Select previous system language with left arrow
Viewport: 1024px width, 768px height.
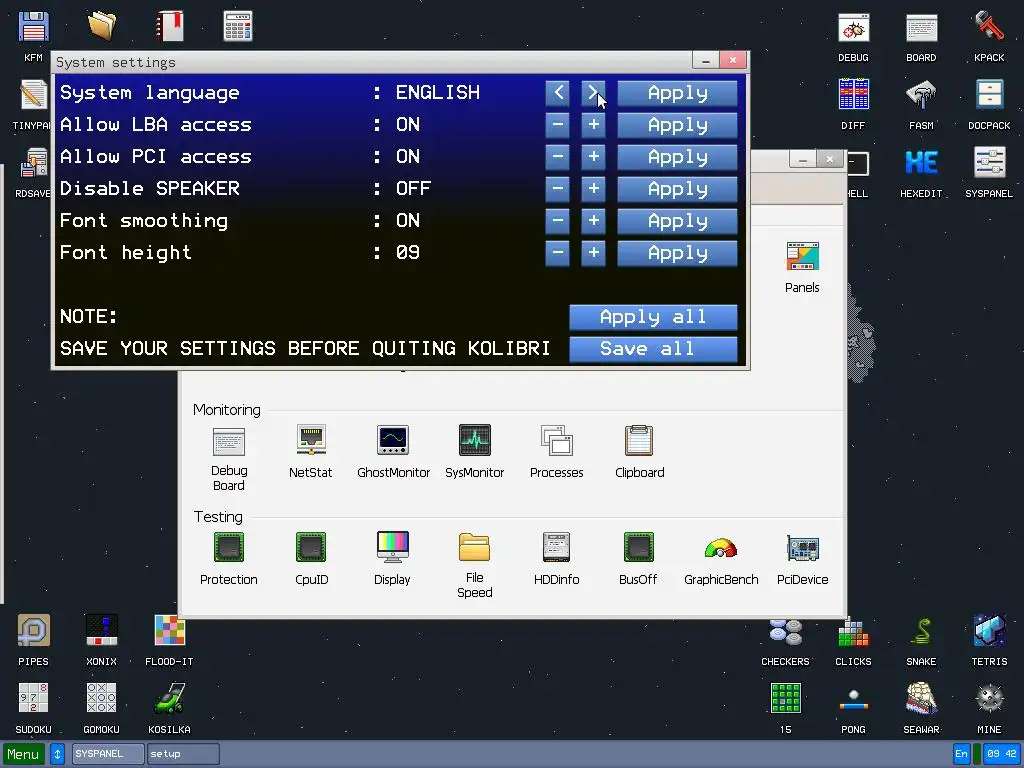pos(558,93)
